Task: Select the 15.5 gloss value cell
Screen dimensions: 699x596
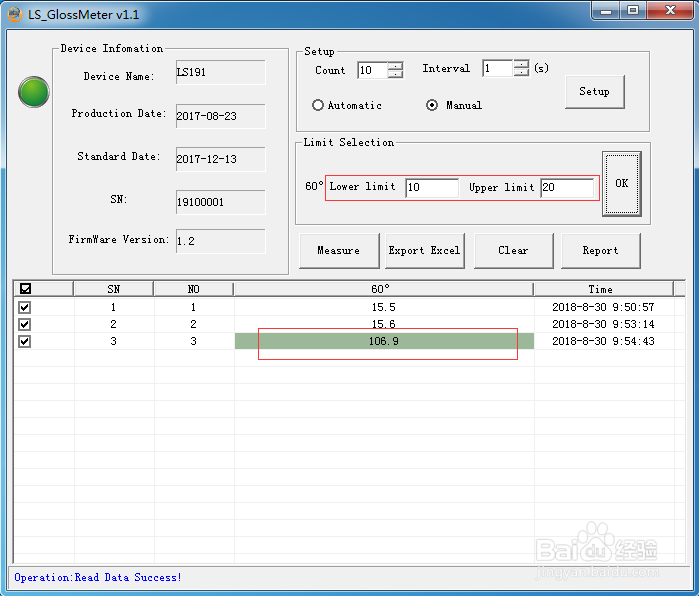Action: (384, 307)
